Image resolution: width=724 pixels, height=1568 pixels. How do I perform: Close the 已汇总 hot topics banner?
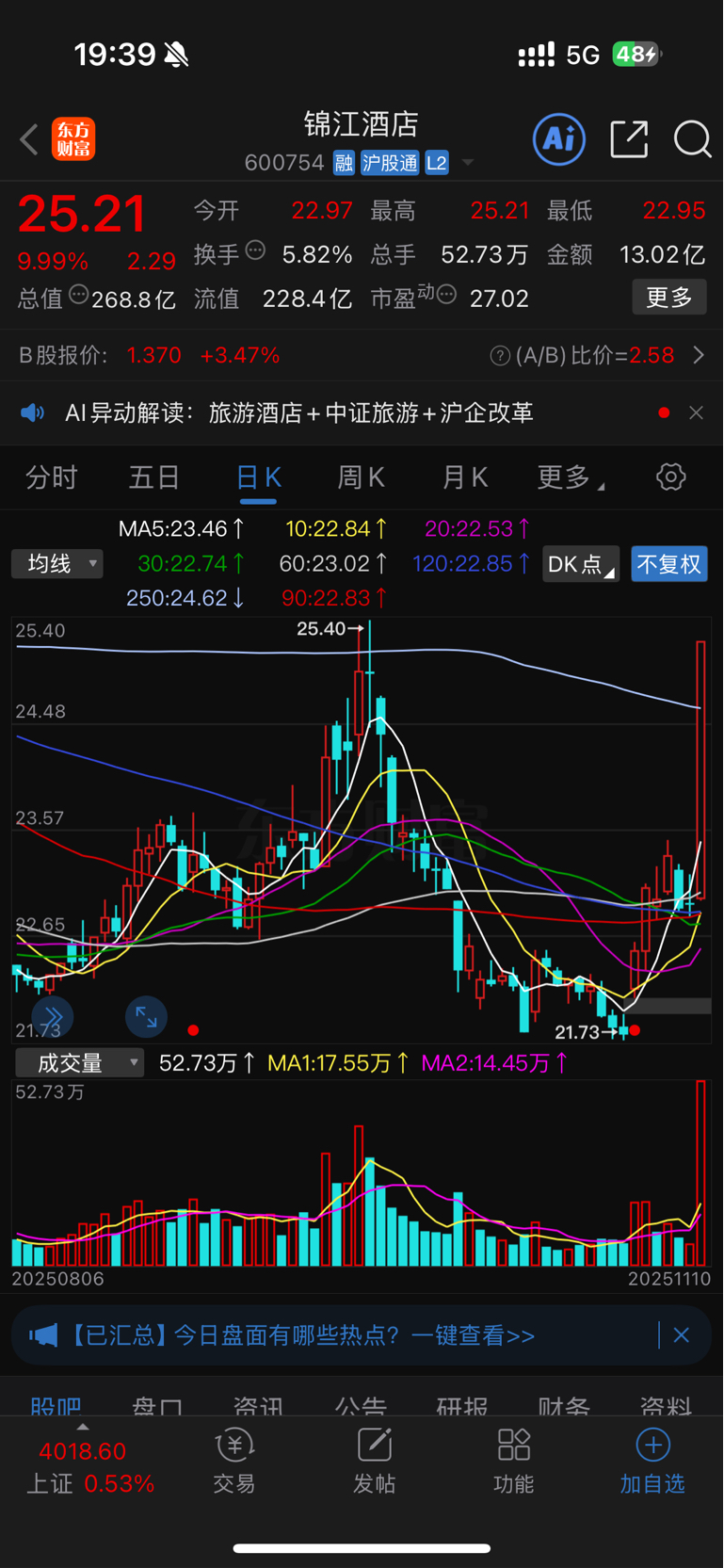click(682, 1335)
